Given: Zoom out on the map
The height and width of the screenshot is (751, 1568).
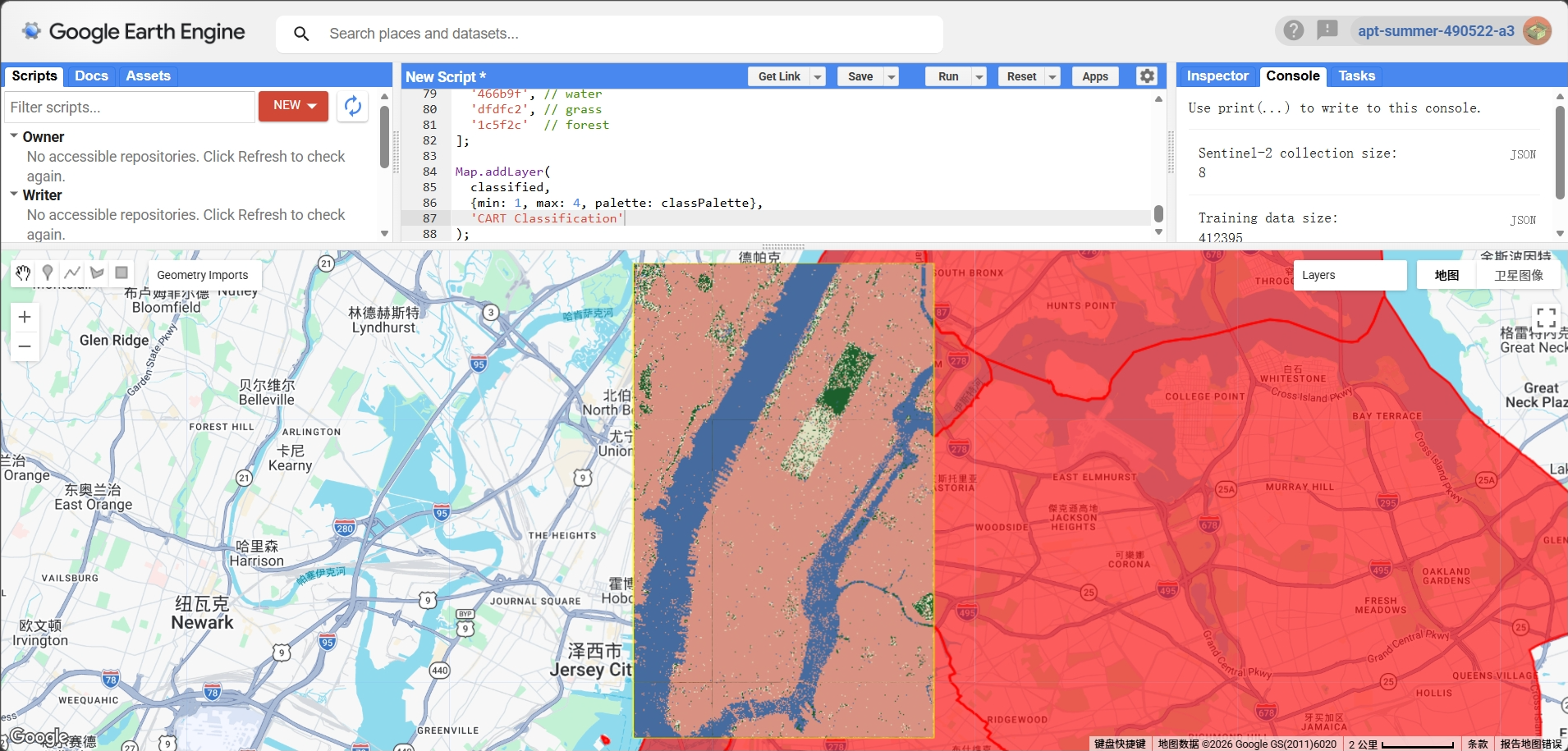Looking at the screenshot, I should click(x=25, y=346).
